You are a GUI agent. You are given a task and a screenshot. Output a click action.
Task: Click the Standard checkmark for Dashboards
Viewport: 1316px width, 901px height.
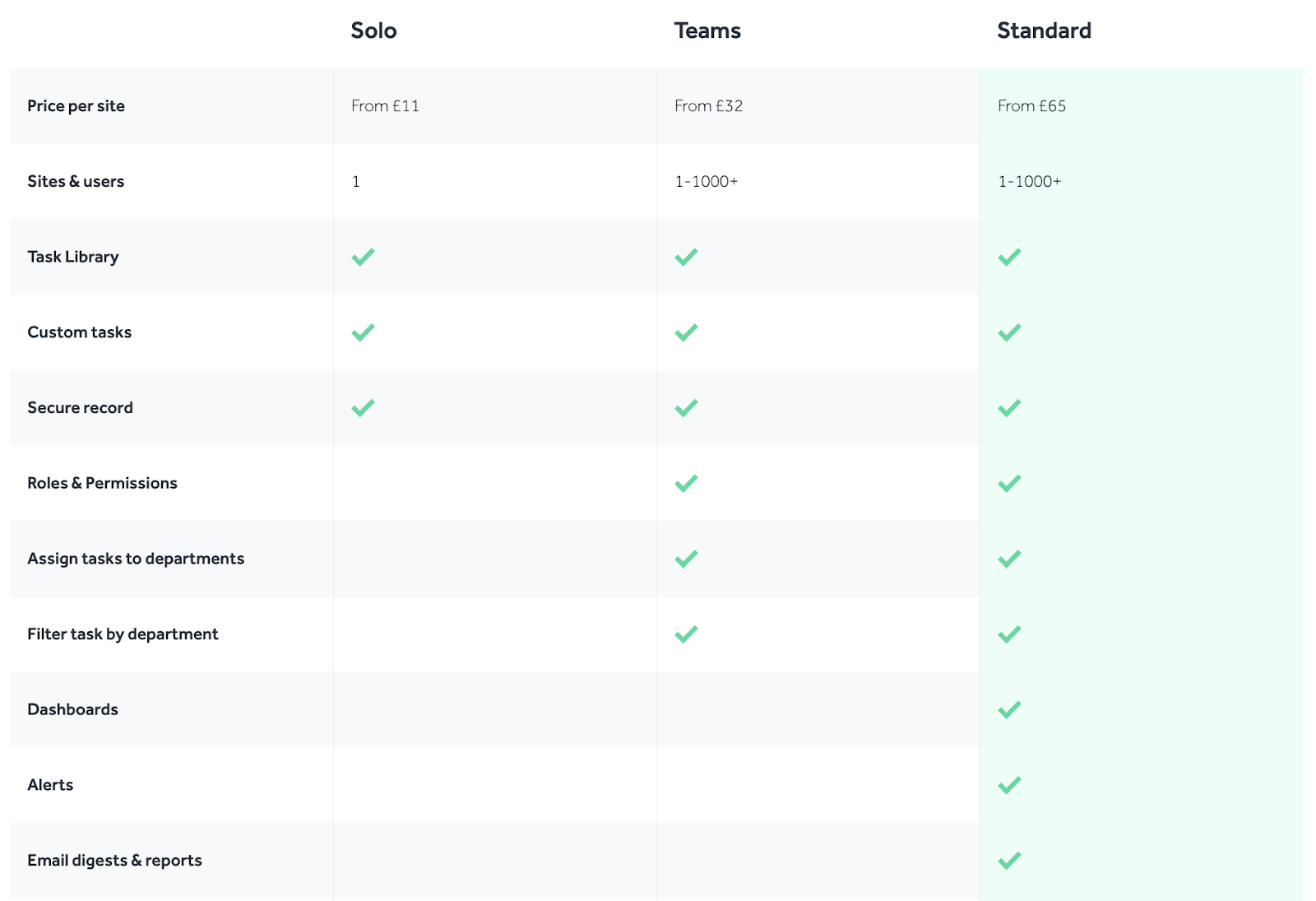pos(1009,709)
